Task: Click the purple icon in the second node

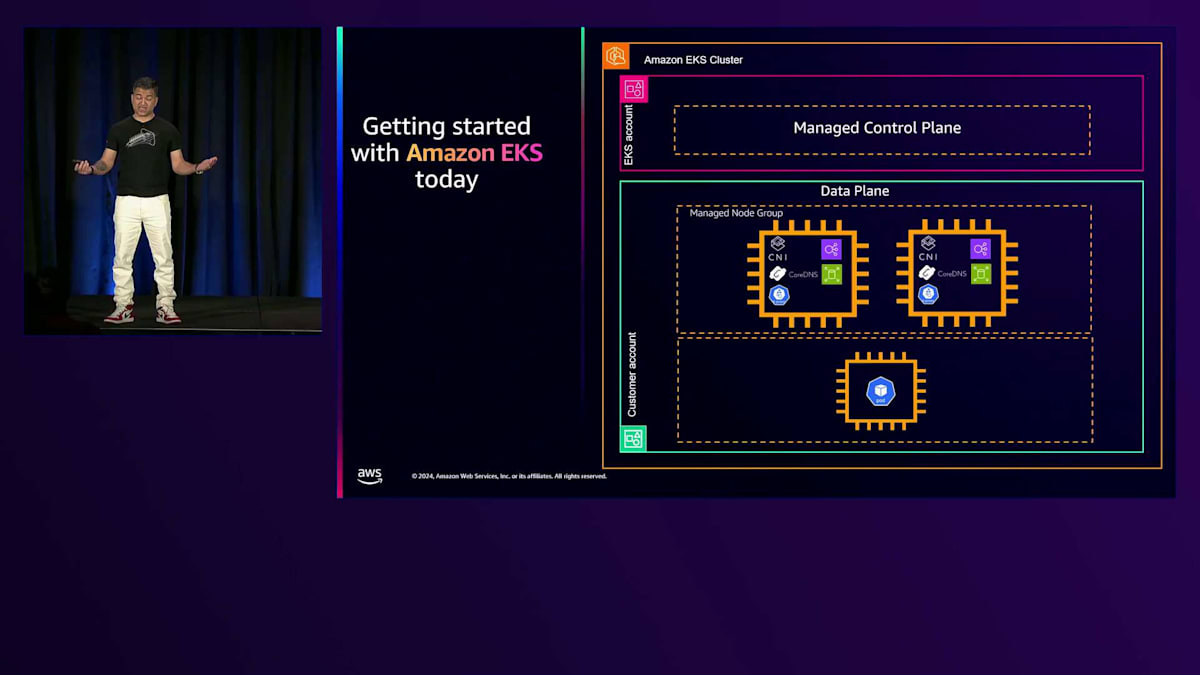Action: click(x=981, y=250)
